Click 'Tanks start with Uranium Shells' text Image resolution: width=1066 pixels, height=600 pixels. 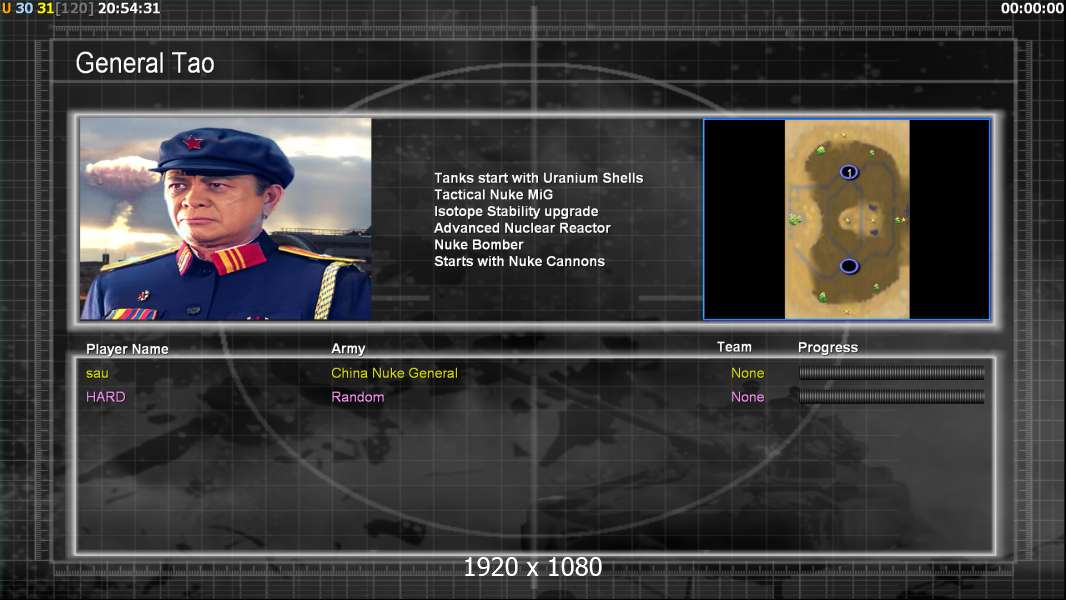(x=538, y=178)
